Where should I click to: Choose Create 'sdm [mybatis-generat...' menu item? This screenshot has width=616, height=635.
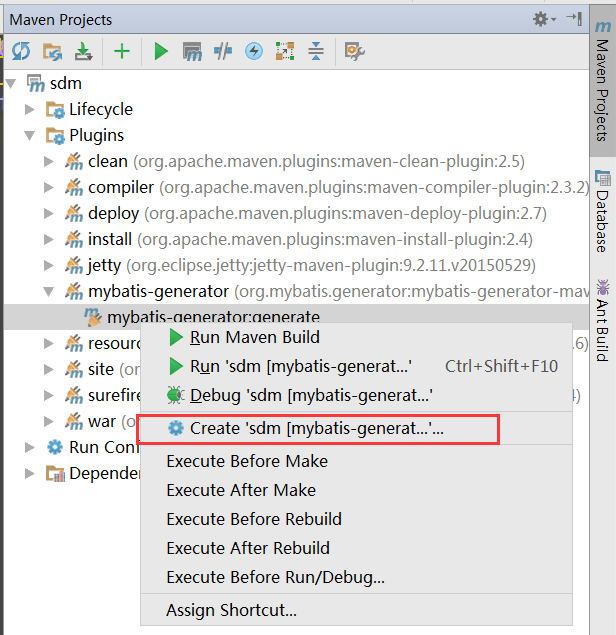point(356,428)
